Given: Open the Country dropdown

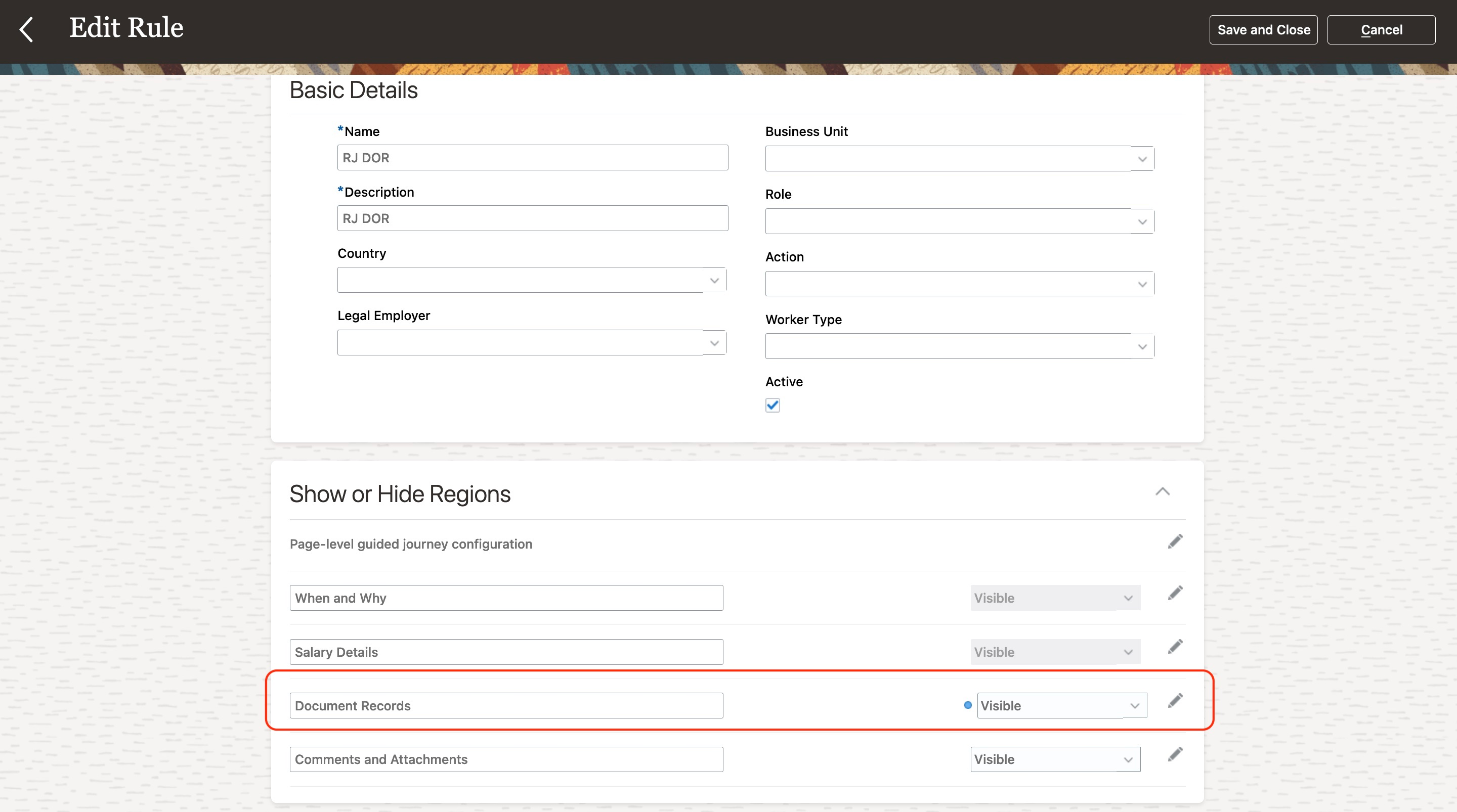Looking at the screenshot, I should click(x=714, y=281).
